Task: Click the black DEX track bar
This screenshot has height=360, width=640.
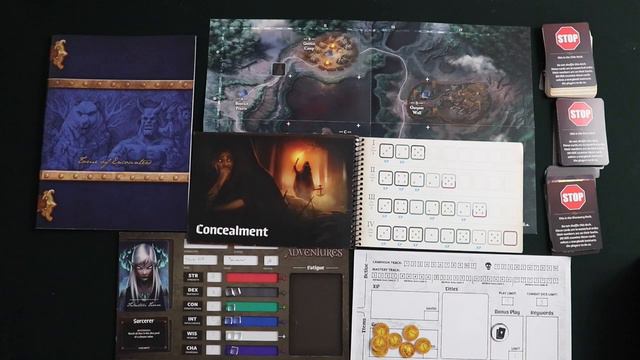Action: 252,292
